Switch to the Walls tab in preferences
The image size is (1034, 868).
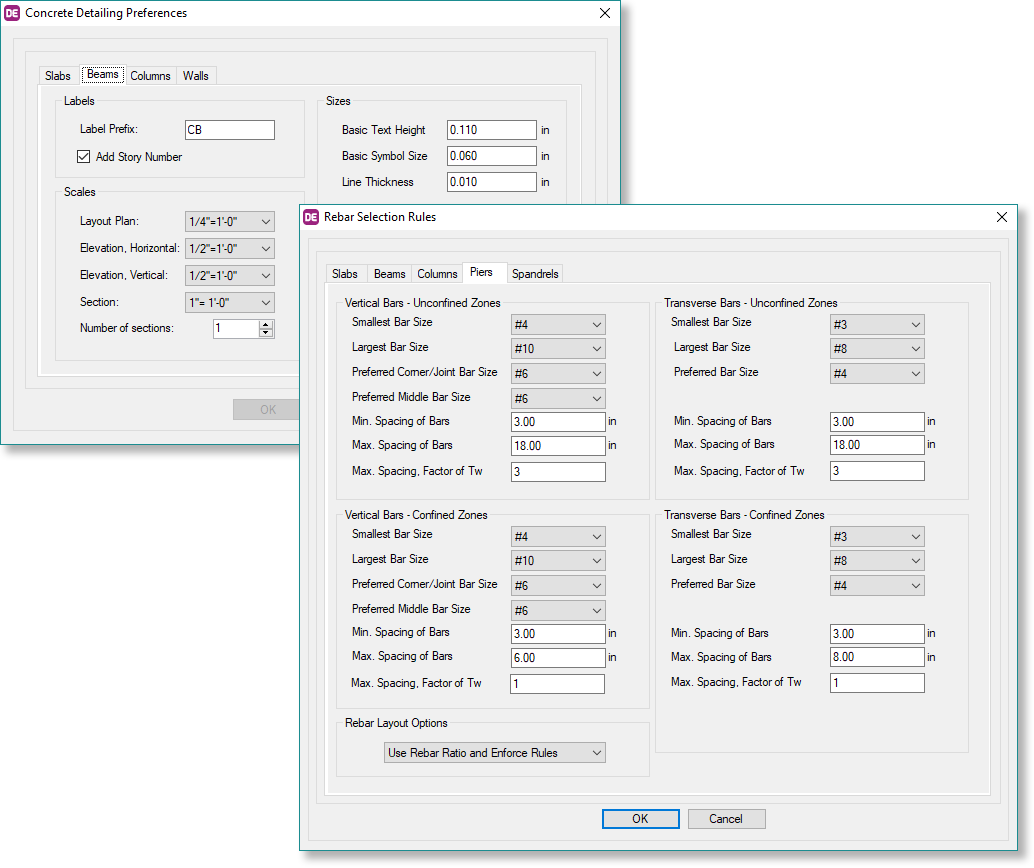pos(195,76)
